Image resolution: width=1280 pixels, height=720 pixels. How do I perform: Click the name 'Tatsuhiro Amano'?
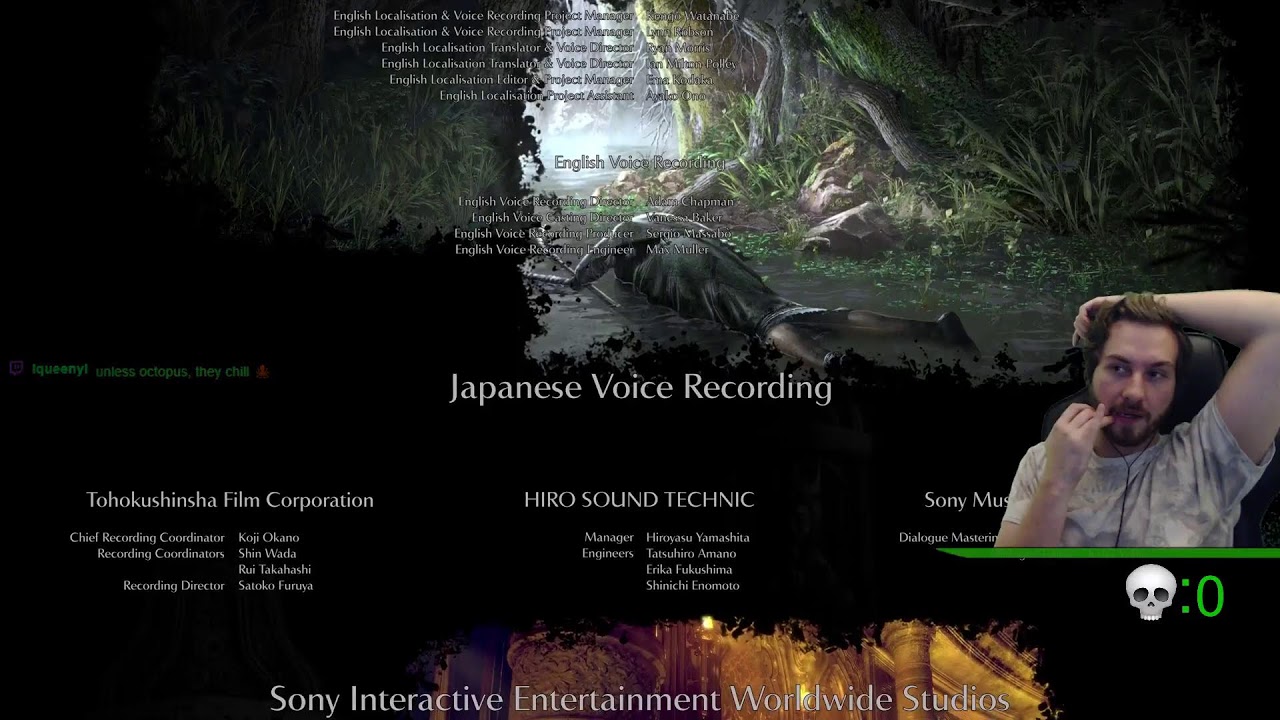691,554
